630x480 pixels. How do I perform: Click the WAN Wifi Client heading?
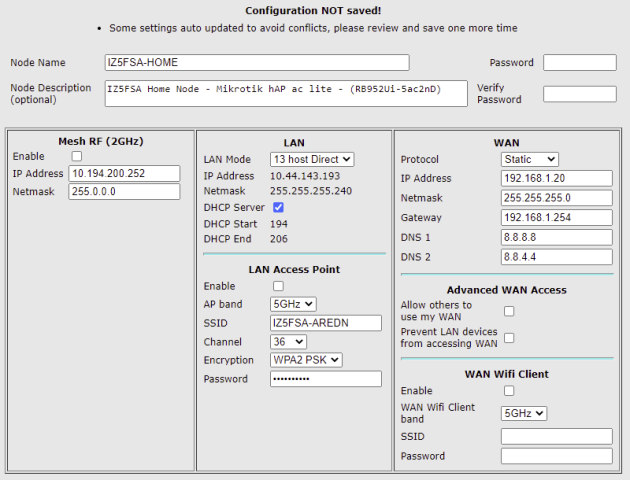507,374
